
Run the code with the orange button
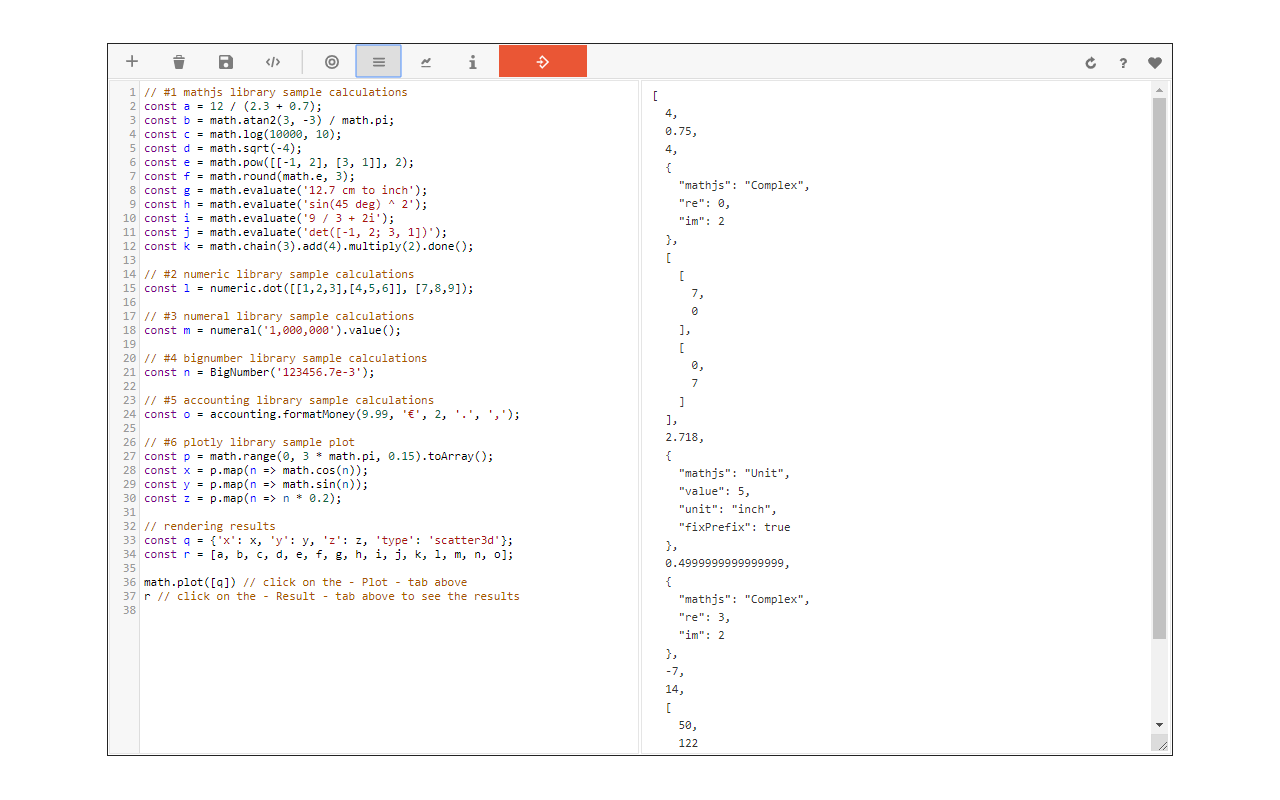[x=543, y=62]
